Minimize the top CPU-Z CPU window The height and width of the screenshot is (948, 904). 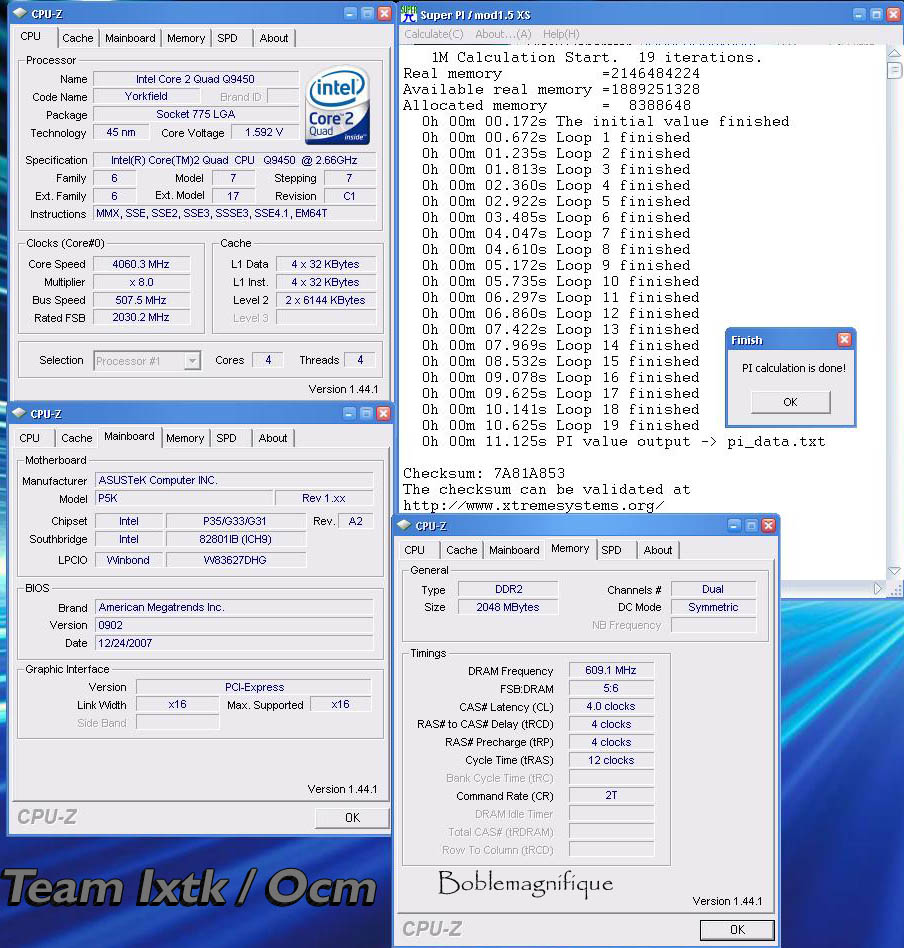pyautogui.click(x=350, y=13)
